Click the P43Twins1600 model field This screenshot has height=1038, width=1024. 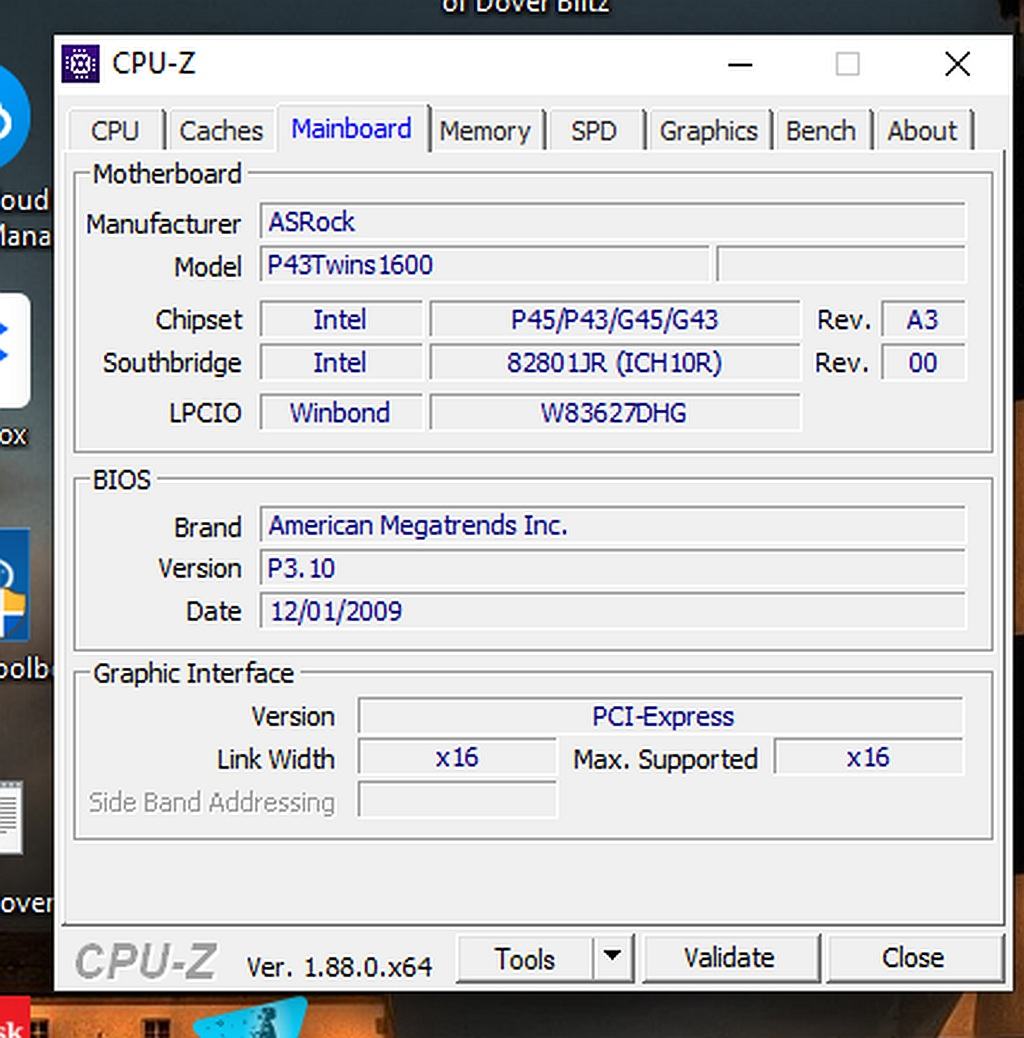[484, 265]
